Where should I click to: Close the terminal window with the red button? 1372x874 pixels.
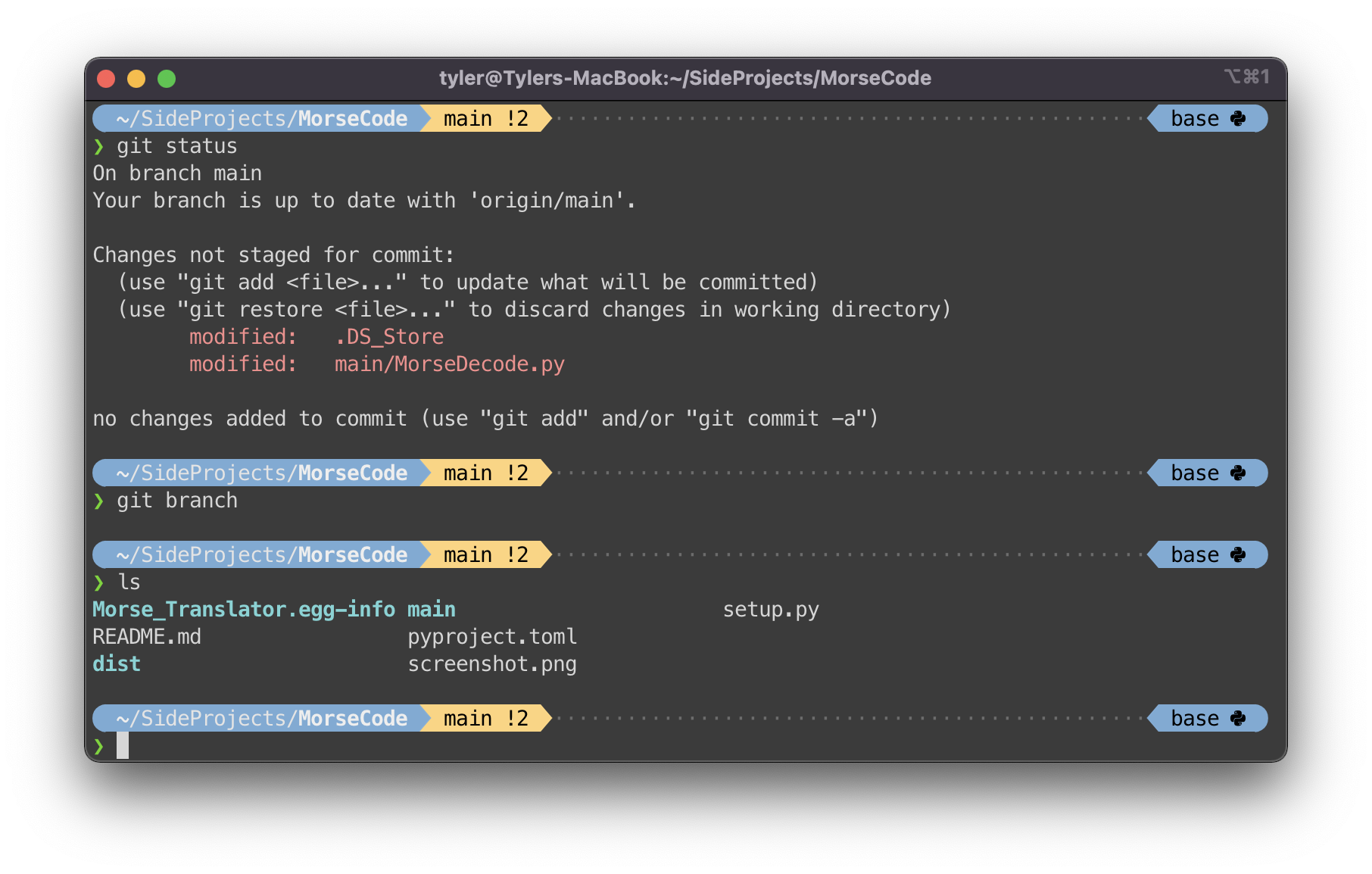point(106,79)
